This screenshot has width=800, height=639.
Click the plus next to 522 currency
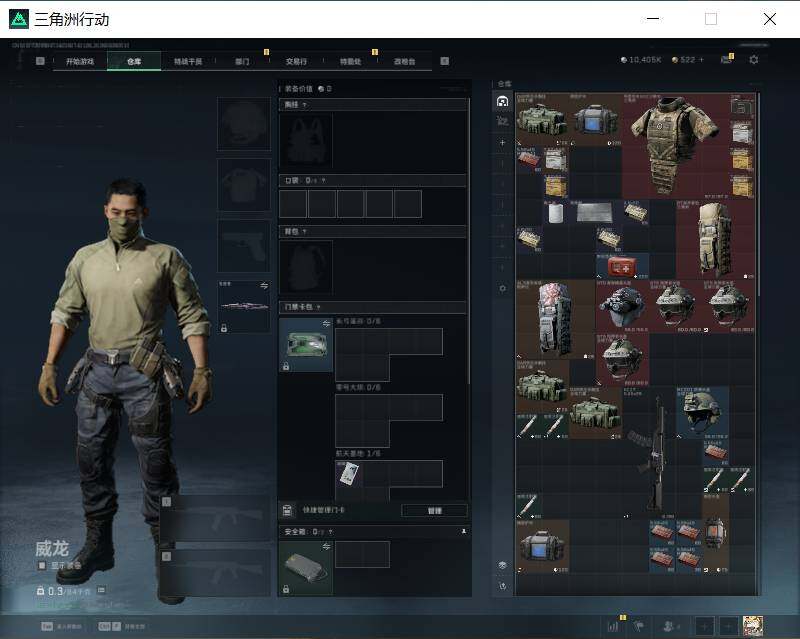[702, 60]
